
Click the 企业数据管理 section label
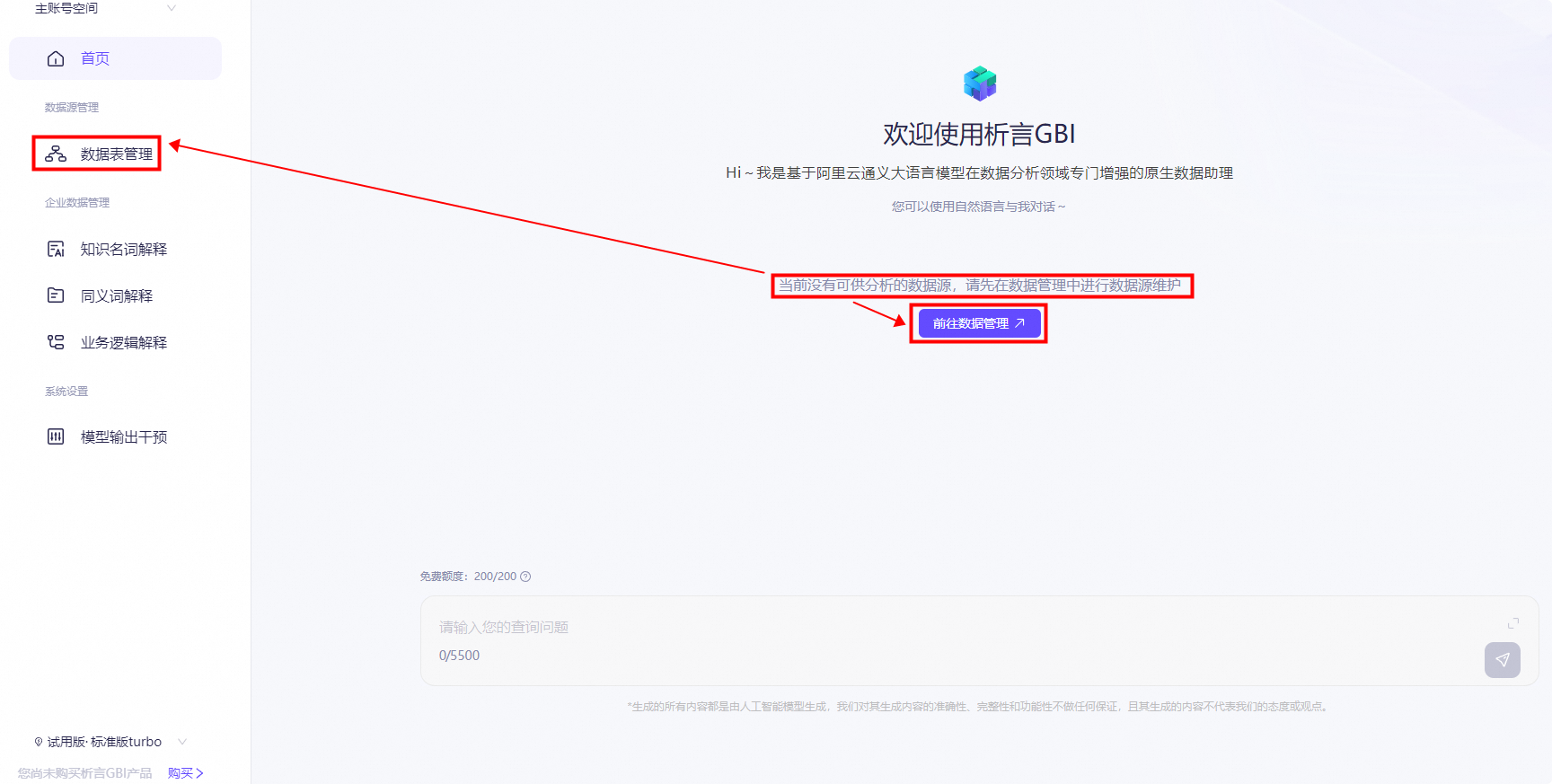(77, 203)
